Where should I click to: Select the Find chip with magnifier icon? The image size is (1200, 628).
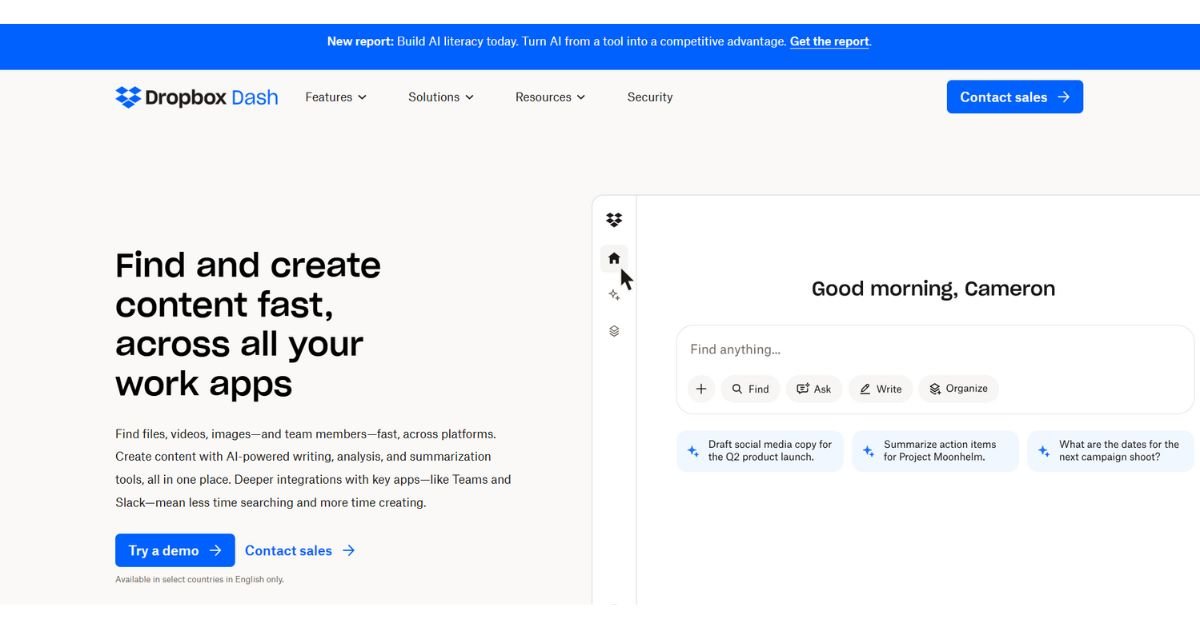point(750,388)
